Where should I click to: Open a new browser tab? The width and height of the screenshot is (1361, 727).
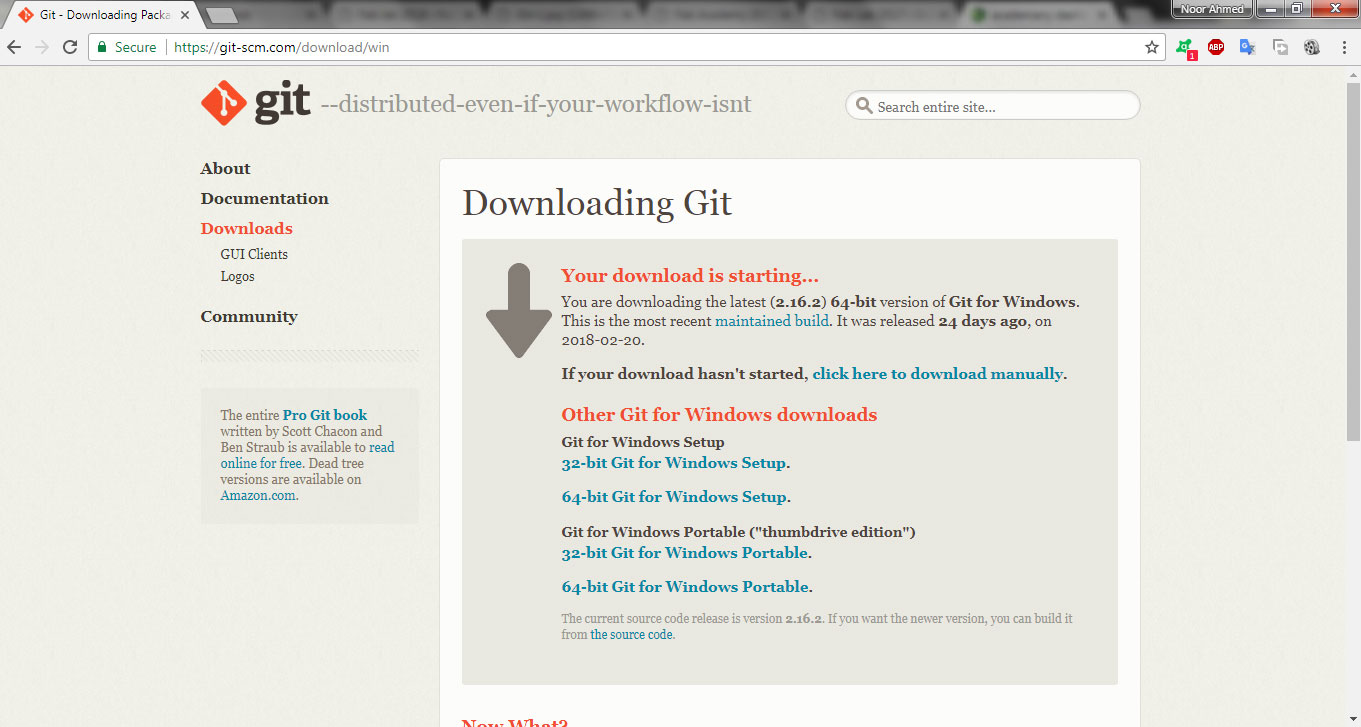(221, 15)
